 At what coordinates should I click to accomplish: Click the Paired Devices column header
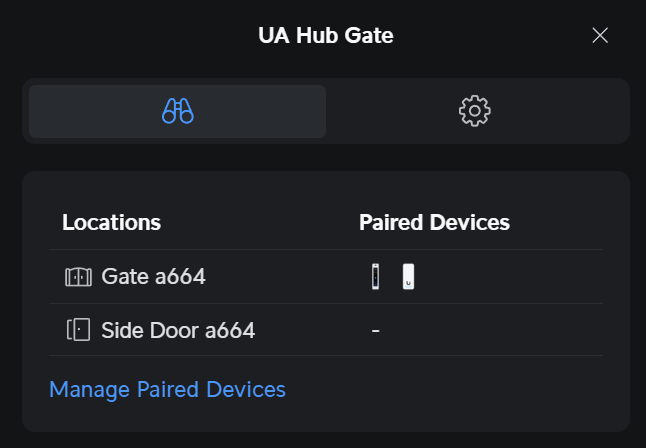coord(434,222)
